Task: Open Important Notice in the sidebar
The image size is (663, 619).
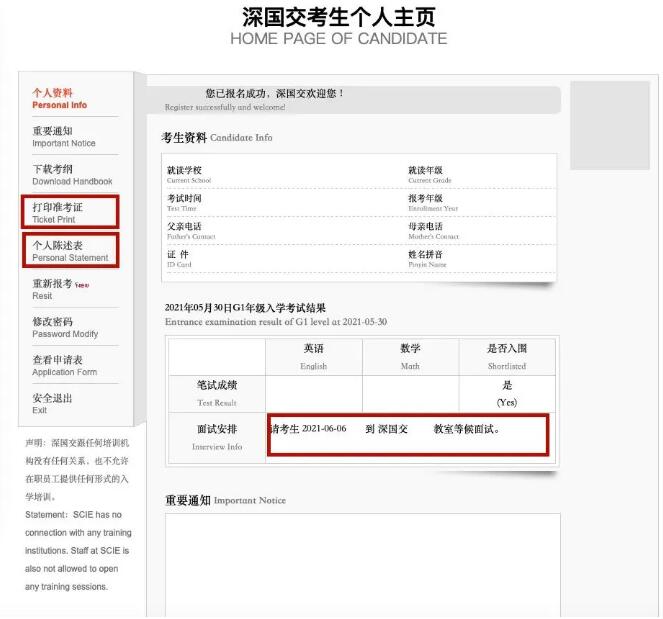Action: (64, 137)
